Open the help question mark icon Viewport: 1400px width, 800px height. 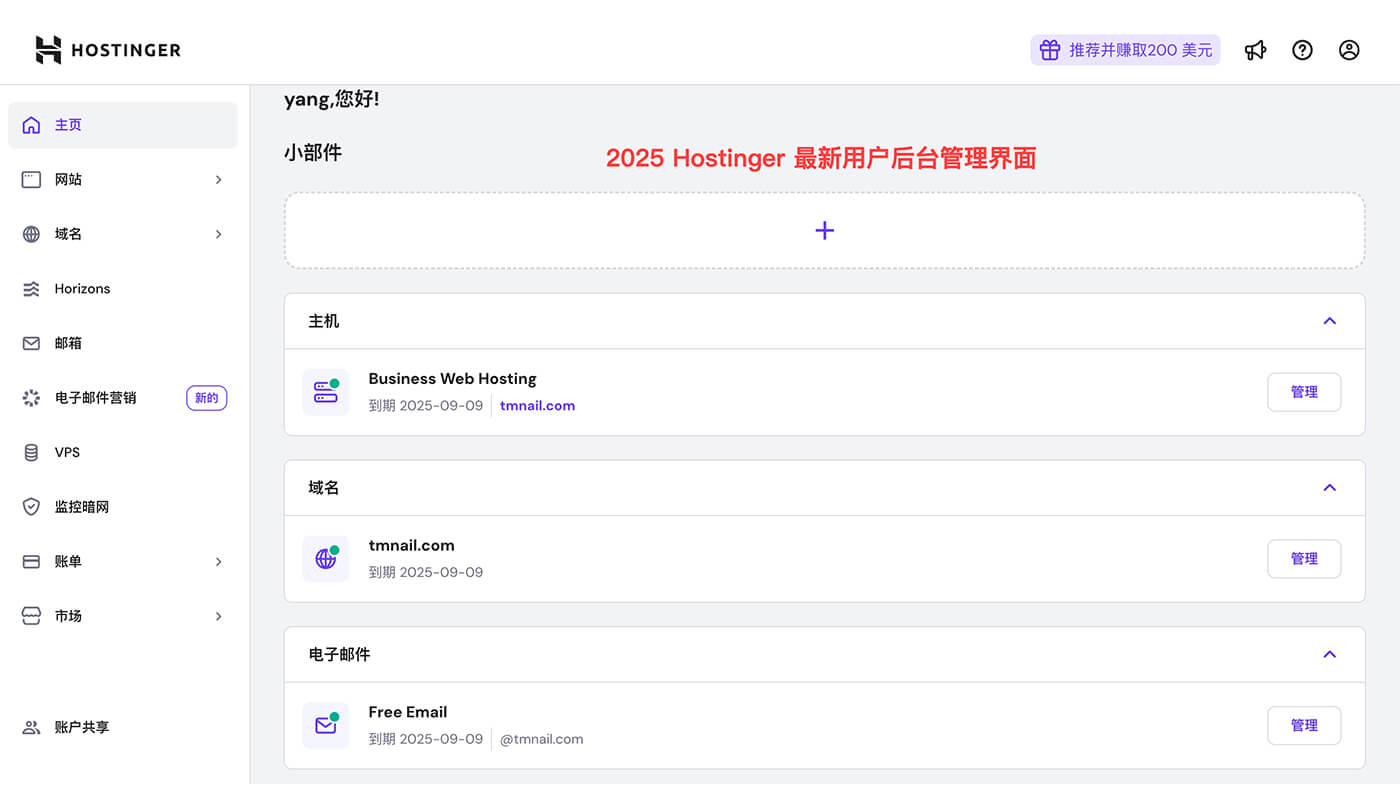[1302, 50]
